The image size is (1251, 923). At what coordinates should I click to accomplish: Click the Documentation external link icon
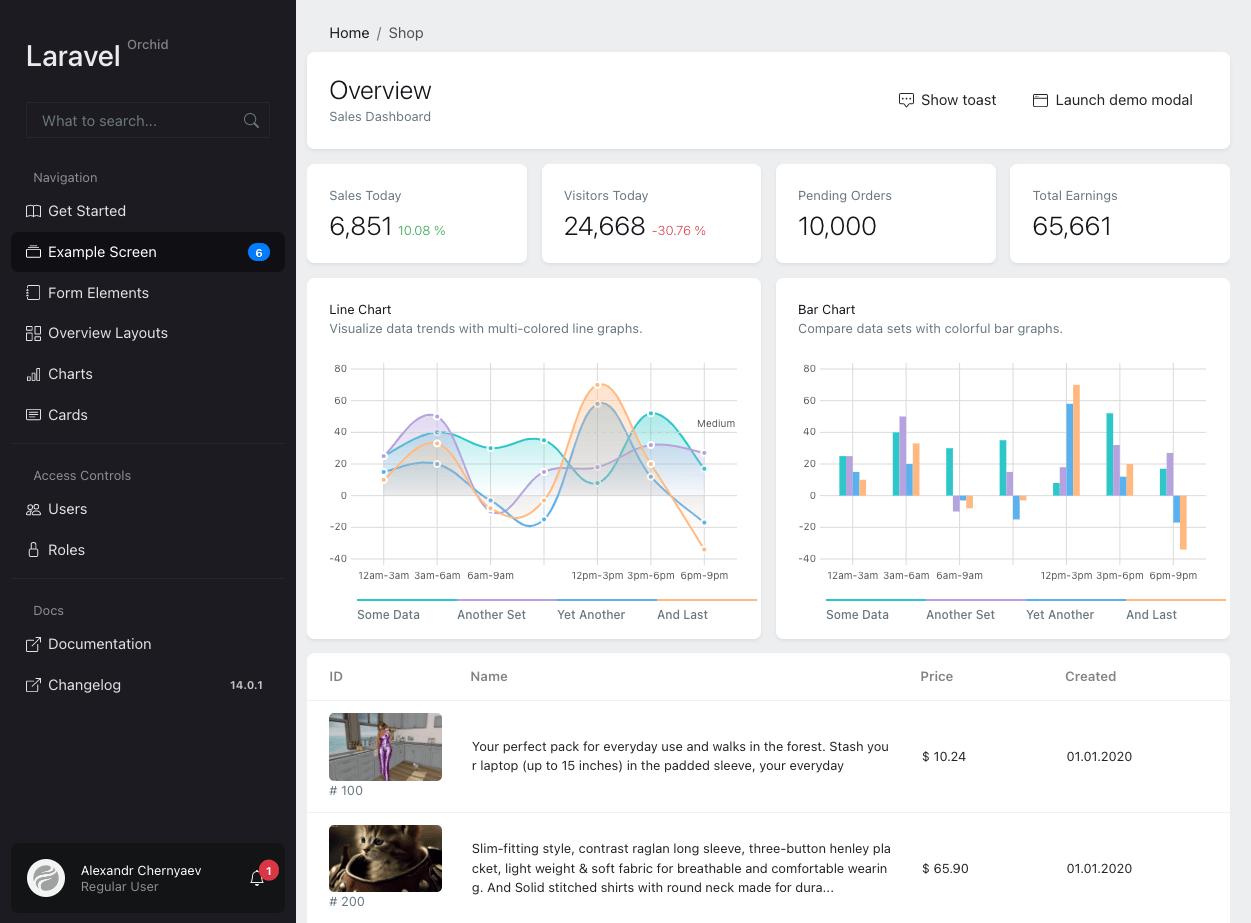click(x=33, y=644)
